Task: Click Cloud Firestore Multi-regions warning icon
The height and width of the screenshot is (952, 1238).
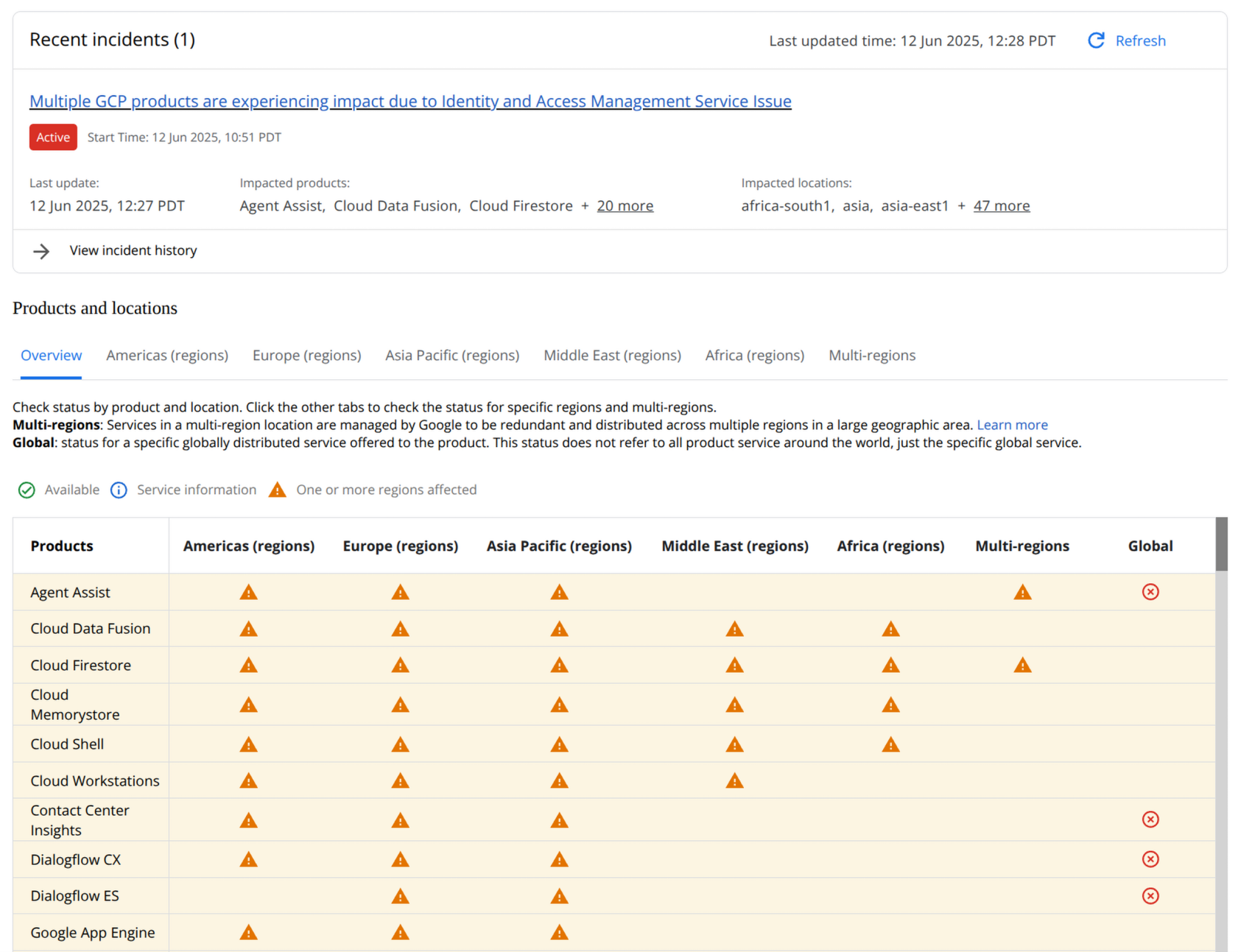Action: click(x=1022, y=665)
